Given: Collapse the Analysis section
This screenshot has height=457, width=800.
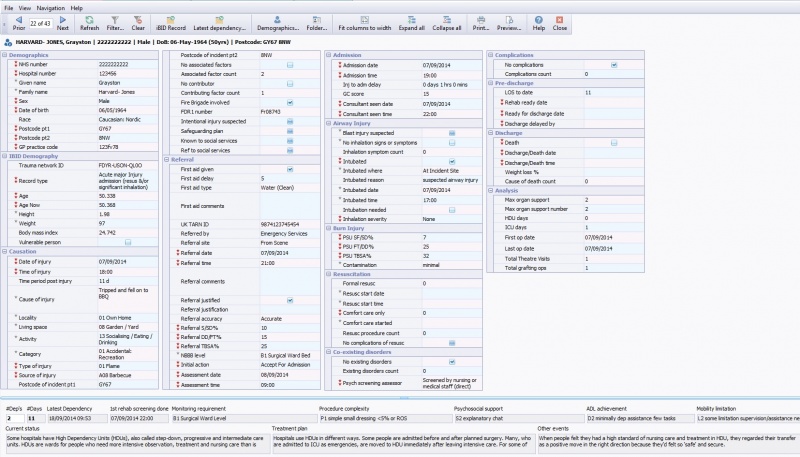Looking at the screenshot, I should pyautogui.click(x=490, y=190).
